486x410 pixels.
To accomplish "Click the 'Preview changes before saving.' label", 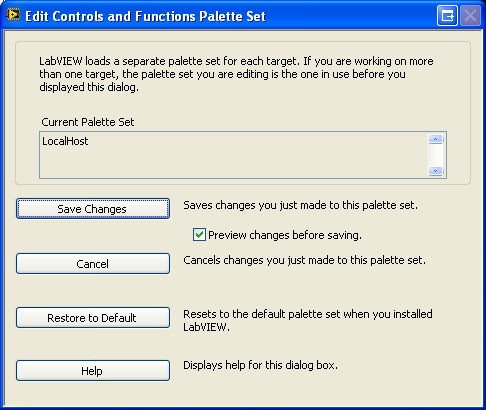I will (285, 235).
